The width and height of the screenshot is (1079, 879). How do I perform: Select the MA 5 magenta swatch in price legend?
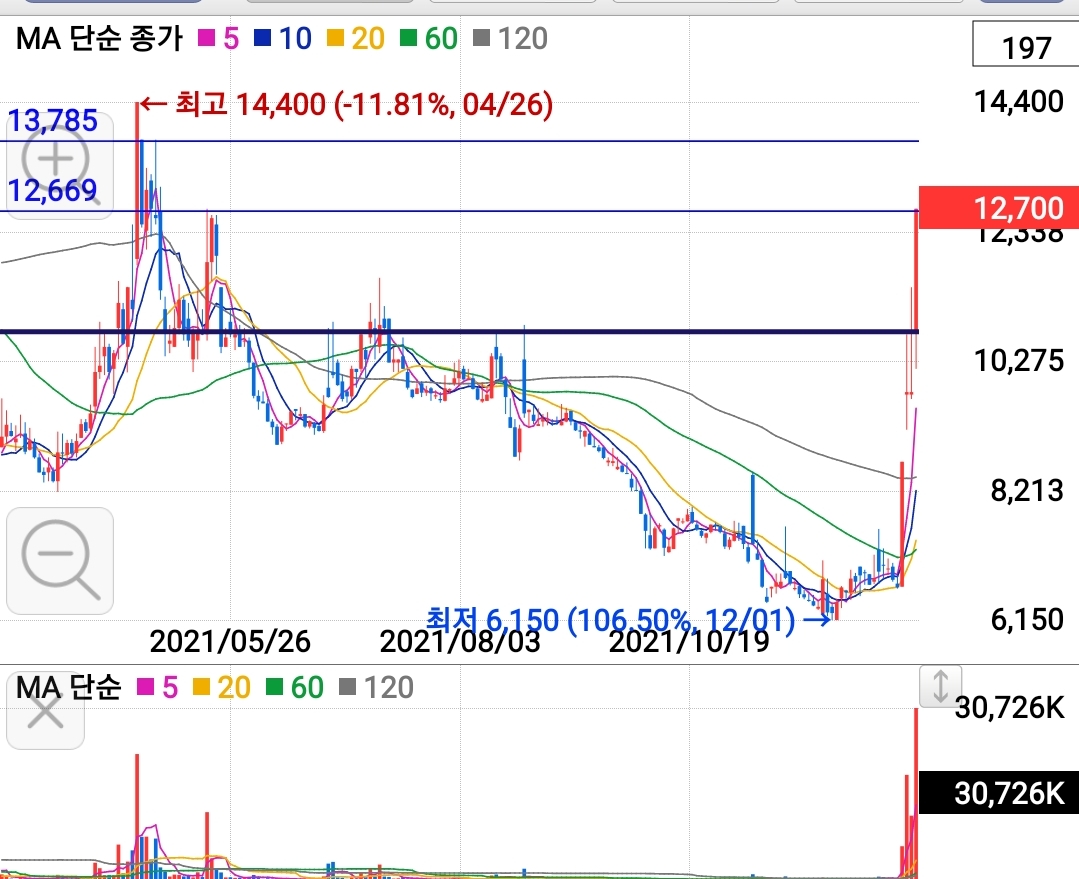tap(206, 38)
